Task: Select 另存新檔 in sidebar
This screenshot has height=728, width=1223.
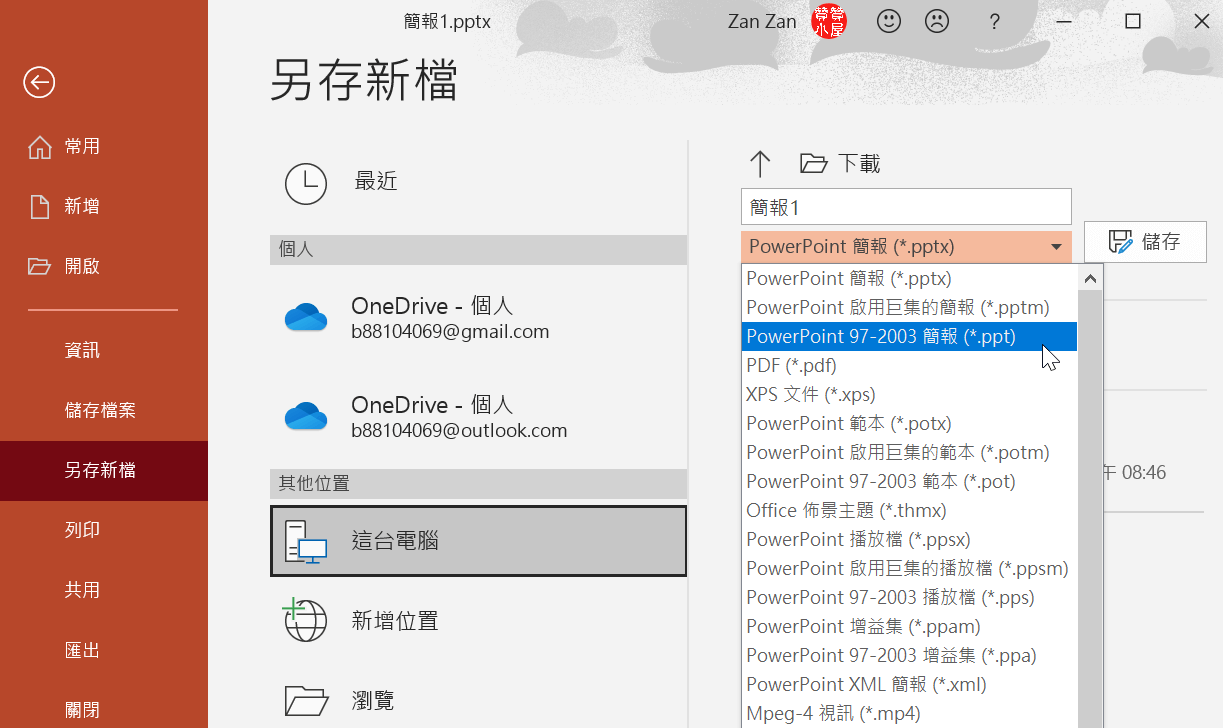Action: point(104,471)
